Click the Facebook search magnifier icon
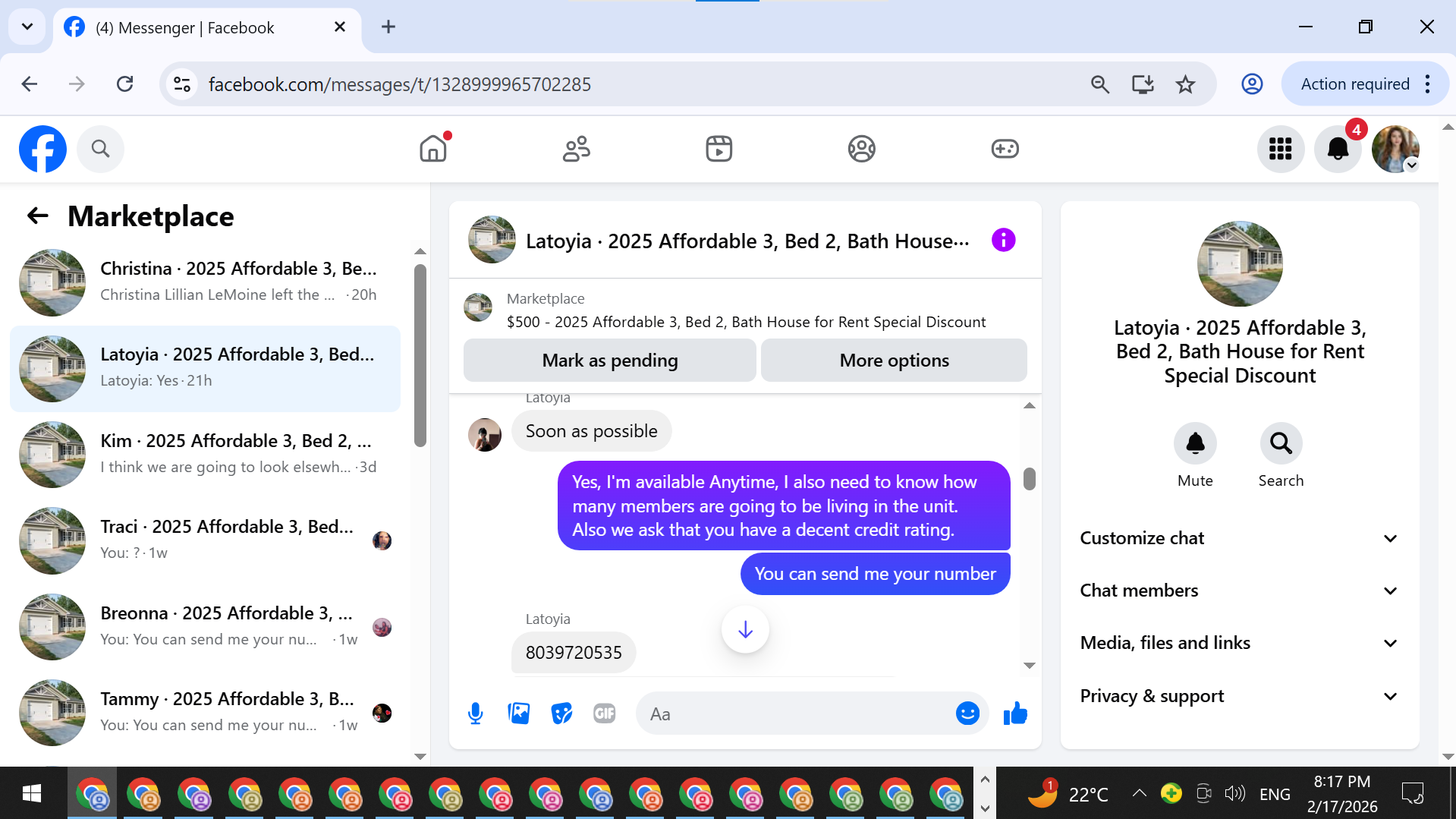The image size is (1456, 819). 100,149
